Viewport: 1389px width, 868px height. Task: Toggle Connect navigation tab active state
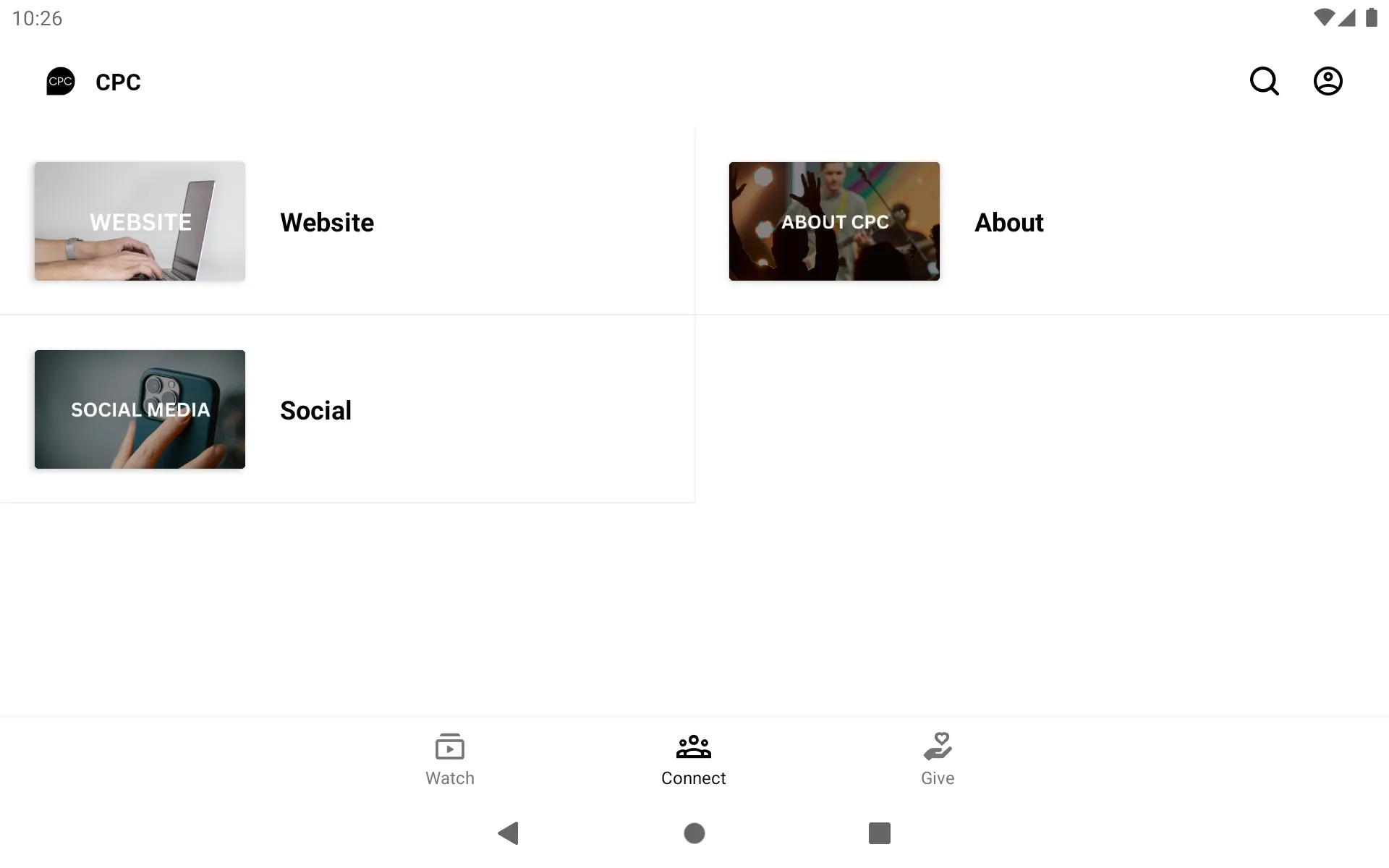694,757
